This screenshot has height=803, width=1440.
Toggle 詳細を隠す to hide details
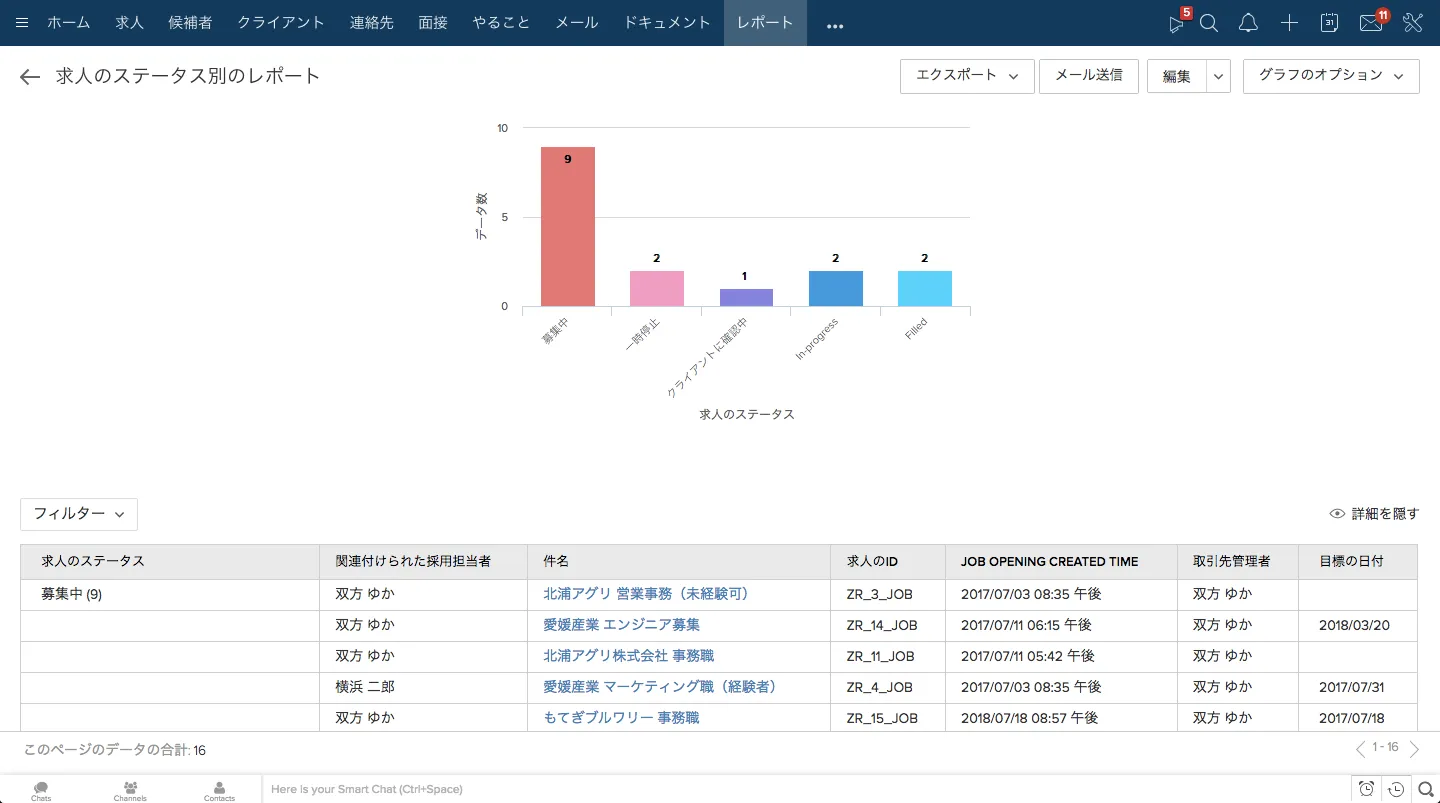(1374, 514)
